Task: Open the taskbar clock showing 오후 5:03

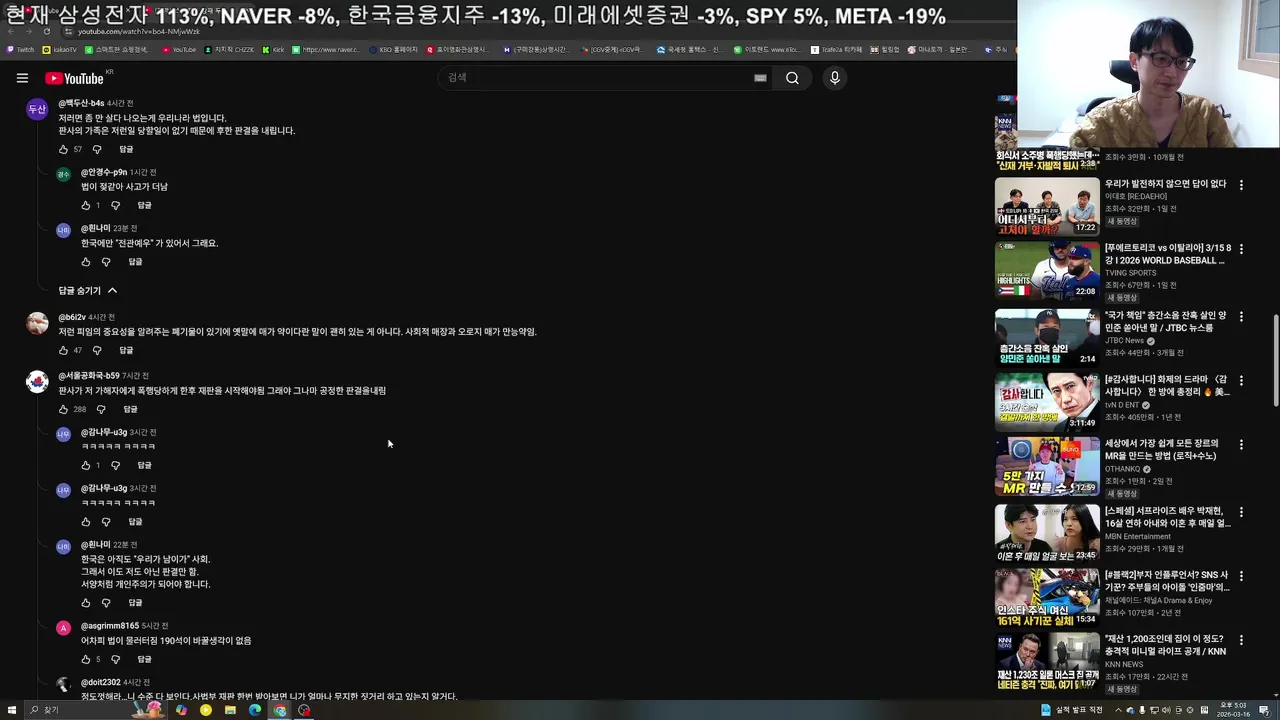Action: tap(1235, 710)
